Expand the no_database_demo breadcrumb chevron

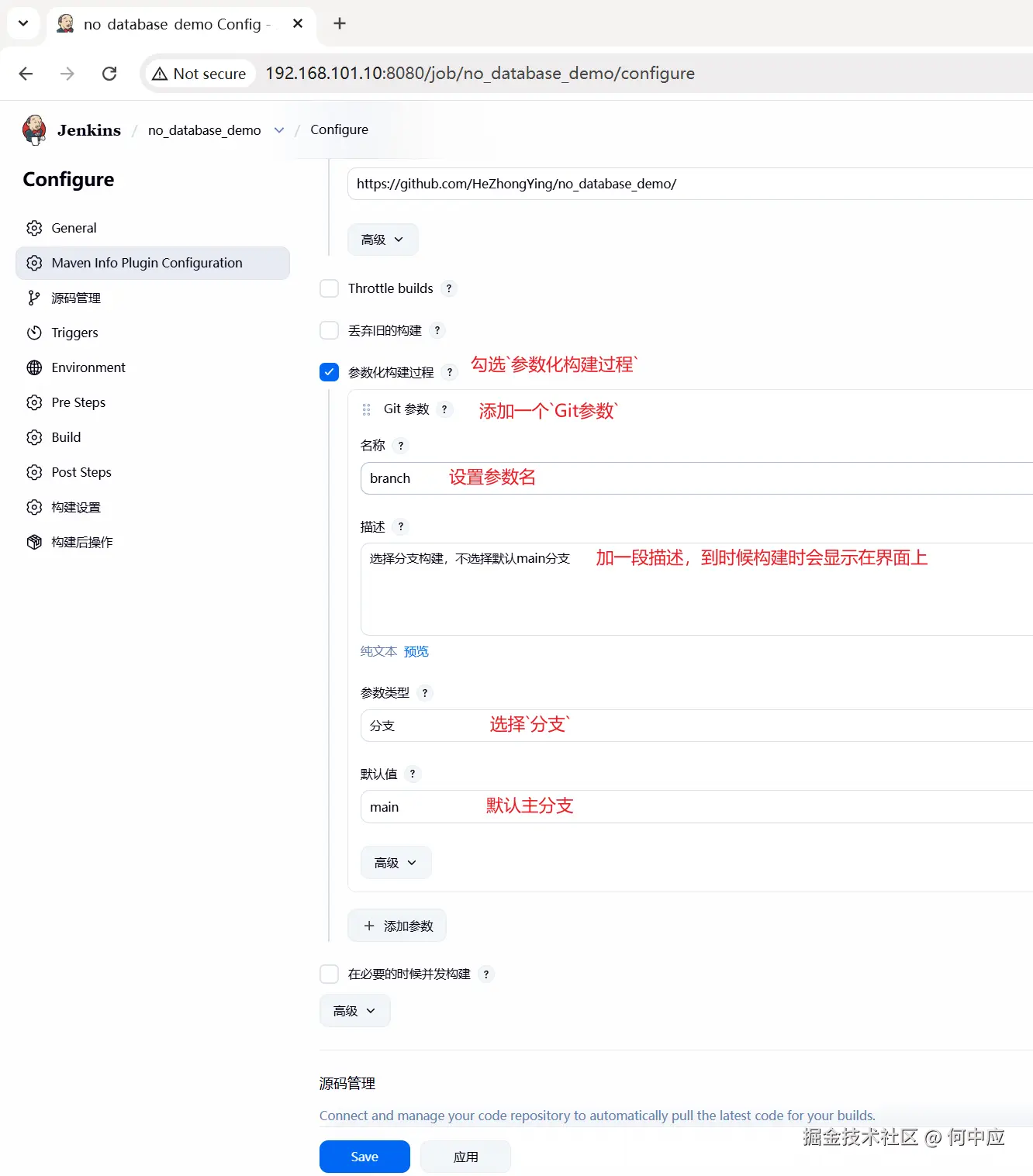click(x=279, y=130)
